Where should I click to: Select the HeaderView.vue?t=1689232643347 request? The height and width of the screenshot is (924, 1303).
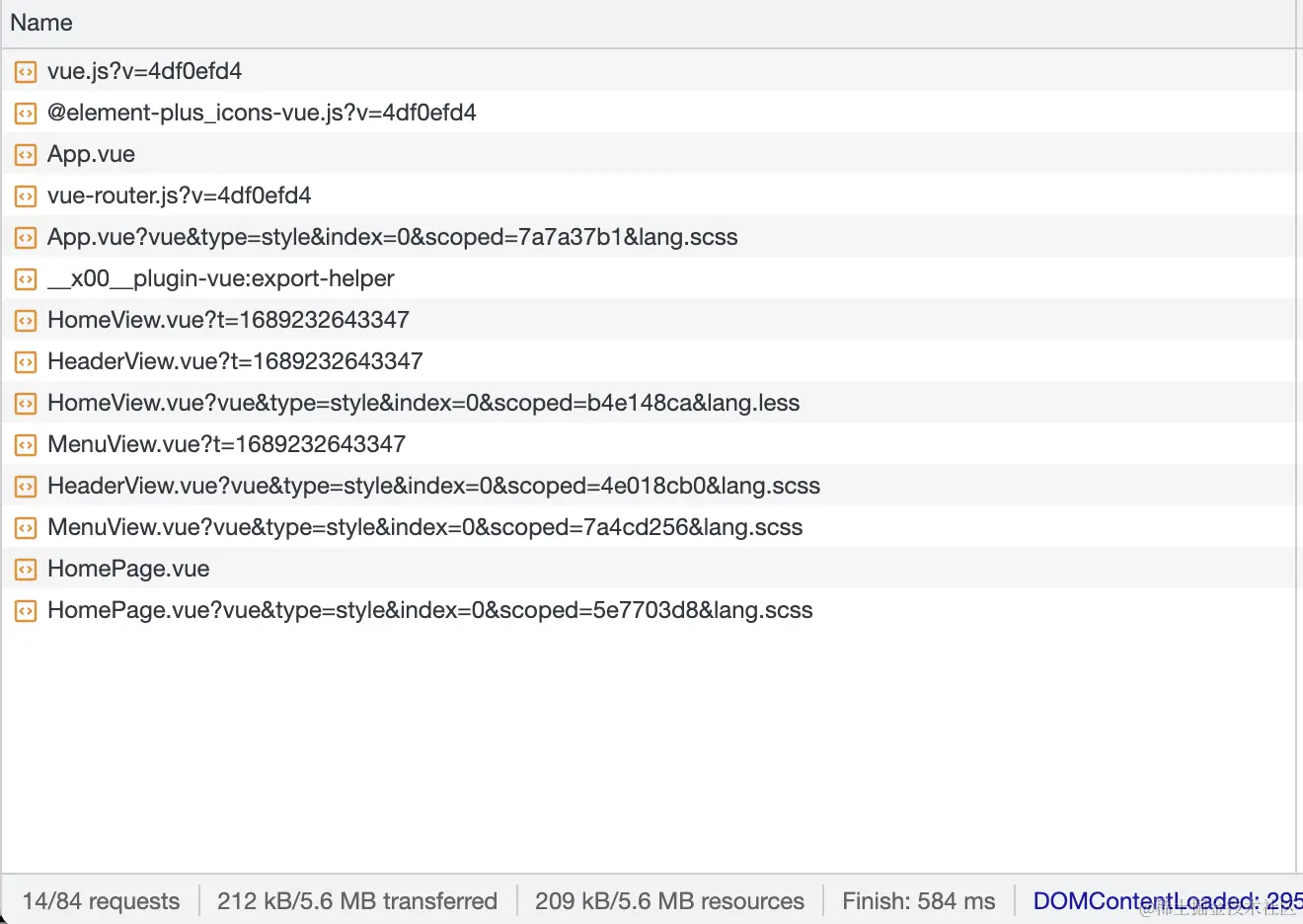[x=235, y=361]
